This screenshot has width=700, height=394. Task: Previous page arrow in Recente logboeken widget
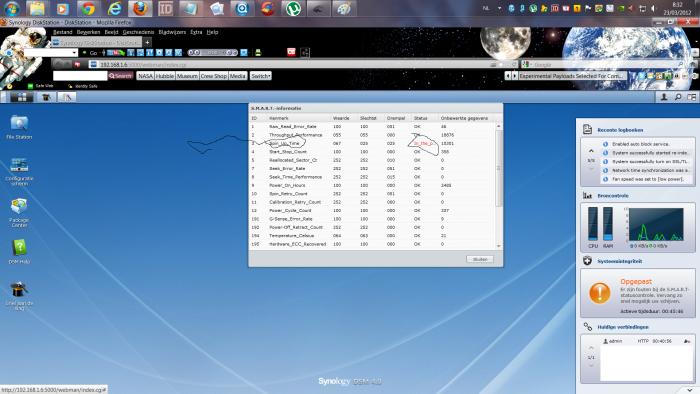pos(591,151)
